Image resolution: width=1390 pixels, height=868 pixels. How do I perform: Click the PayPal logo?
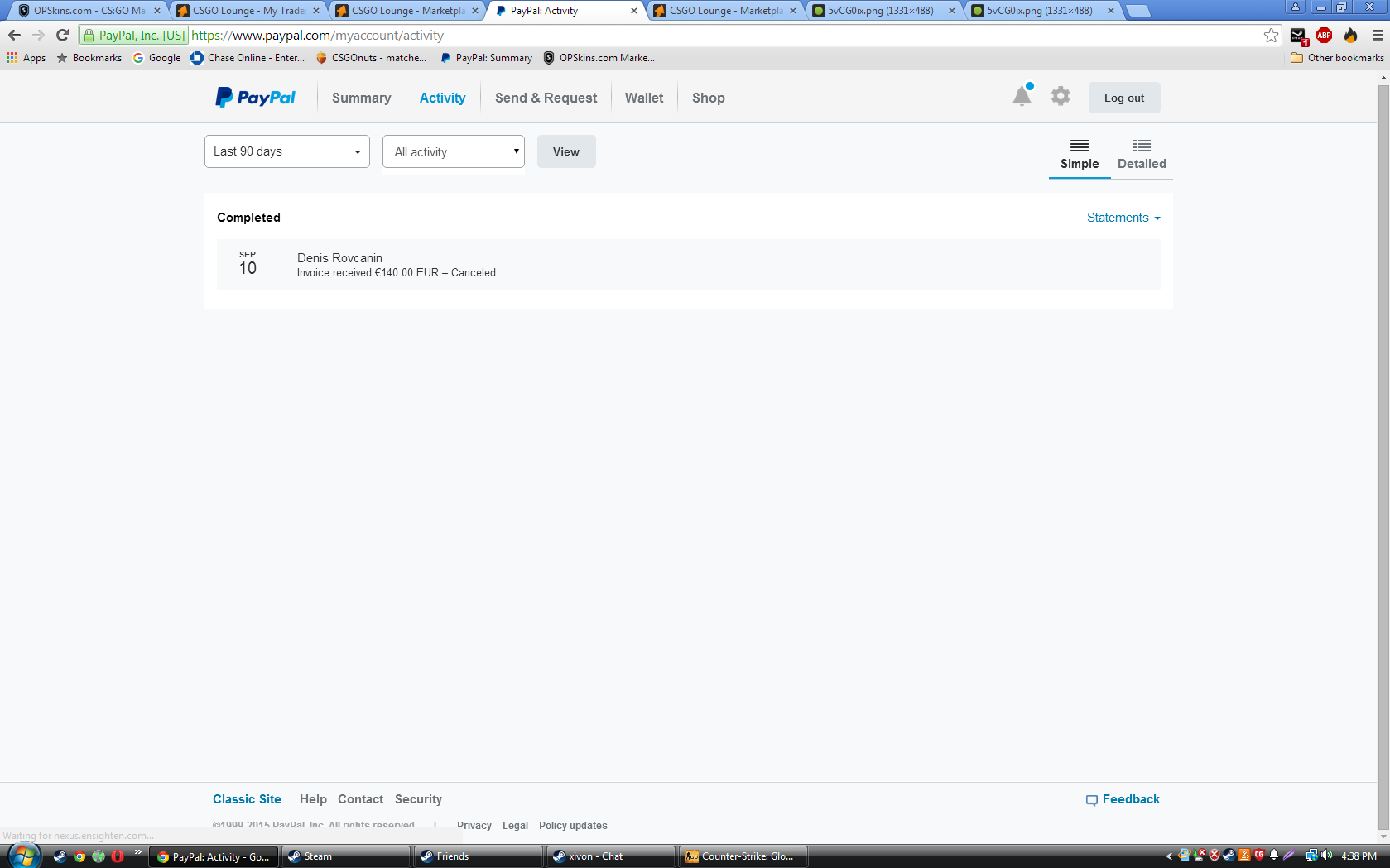(255, 98)
